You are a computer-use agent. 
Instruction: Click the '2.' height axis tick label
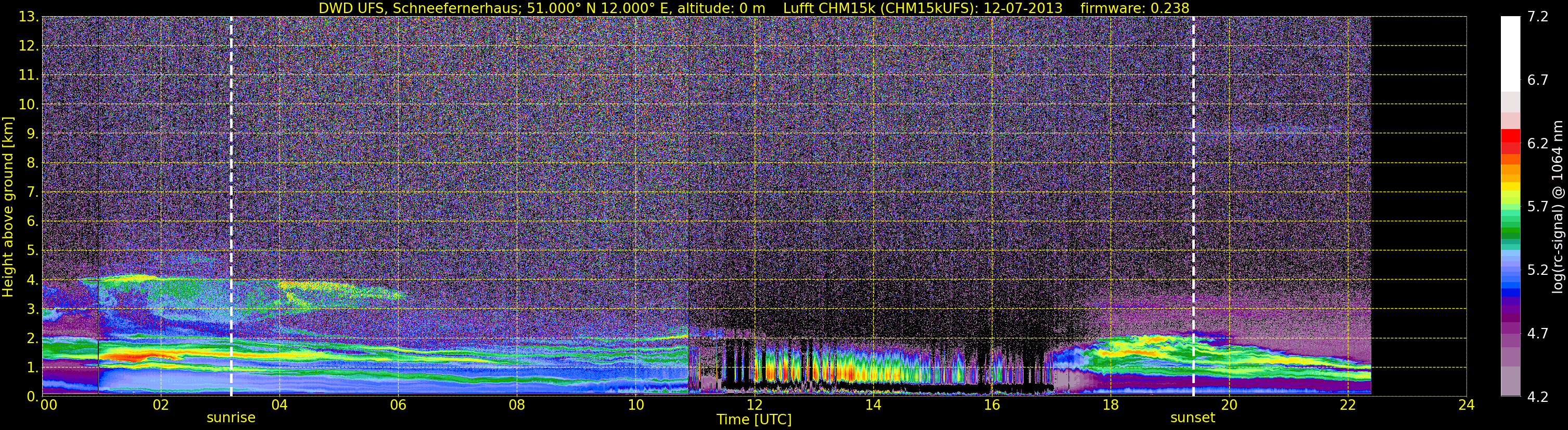(32, 339)
